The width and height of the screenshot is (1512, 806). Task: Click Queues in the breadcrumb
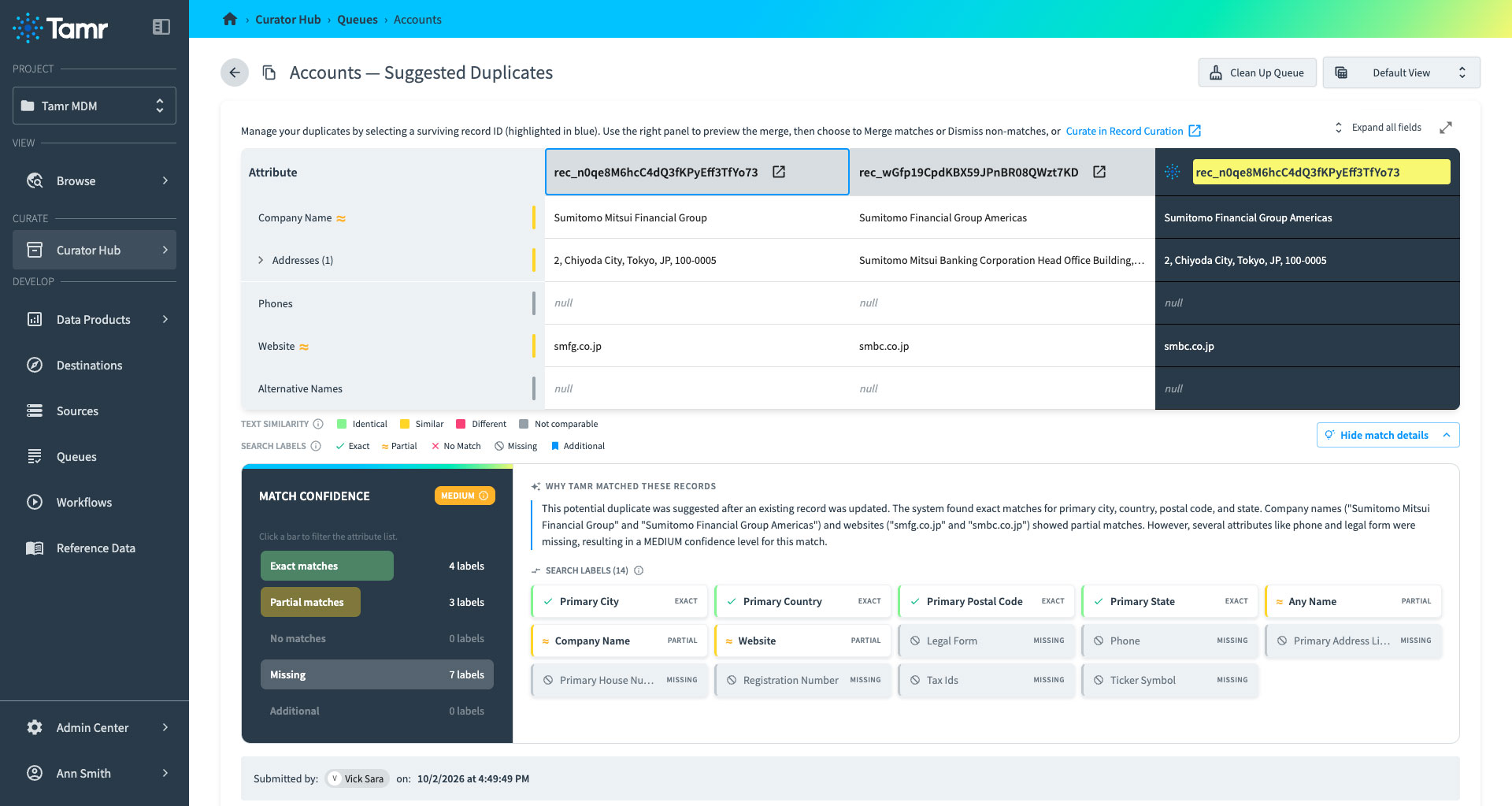(358, 19)
